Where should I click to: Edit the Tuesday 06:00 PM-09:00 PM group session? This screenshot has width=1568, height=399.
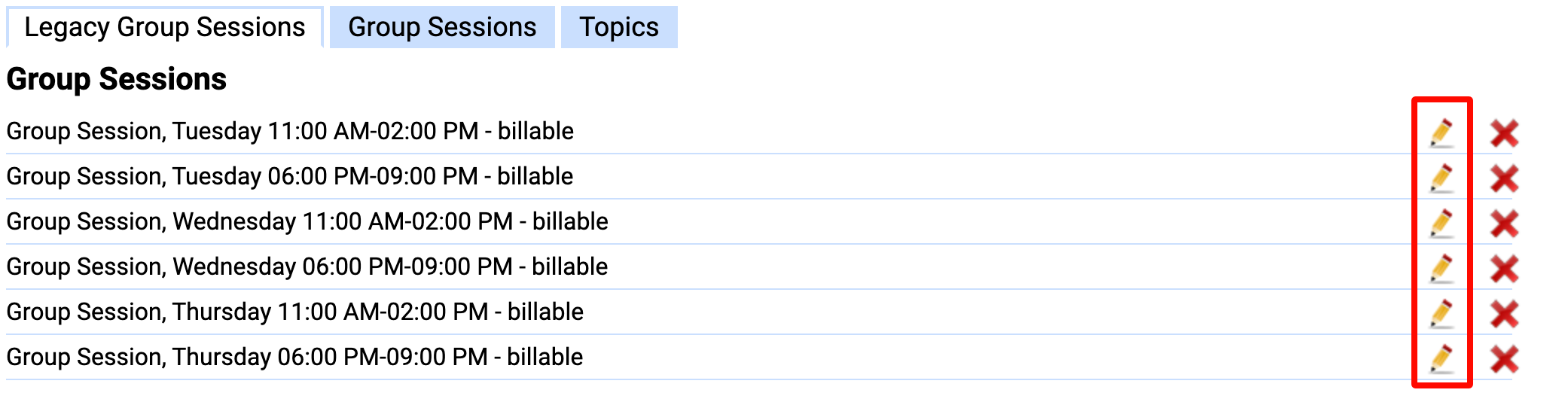pos(1441,178)
